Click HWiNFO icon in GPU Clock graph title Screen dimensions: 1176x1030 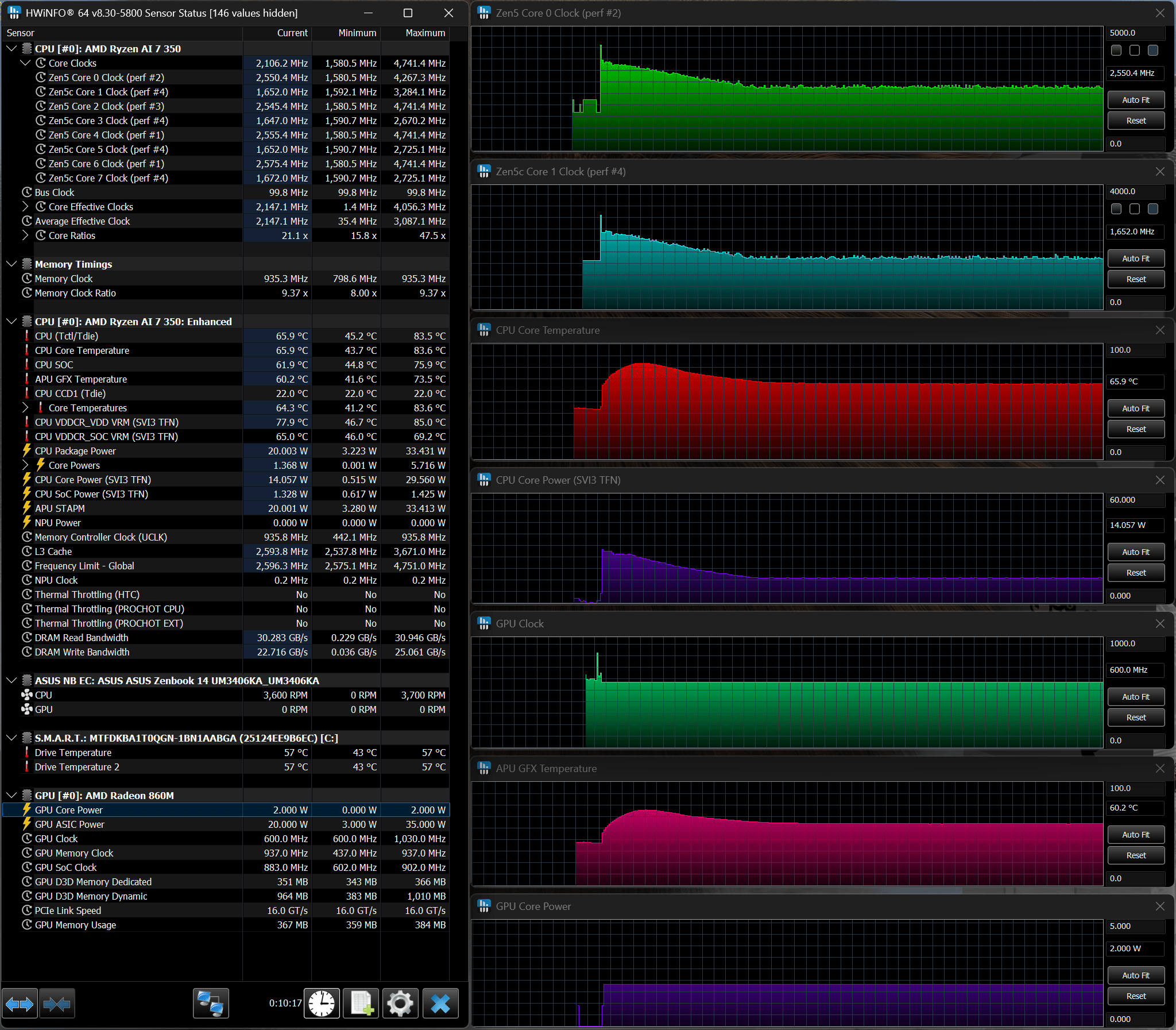(483, 624)
